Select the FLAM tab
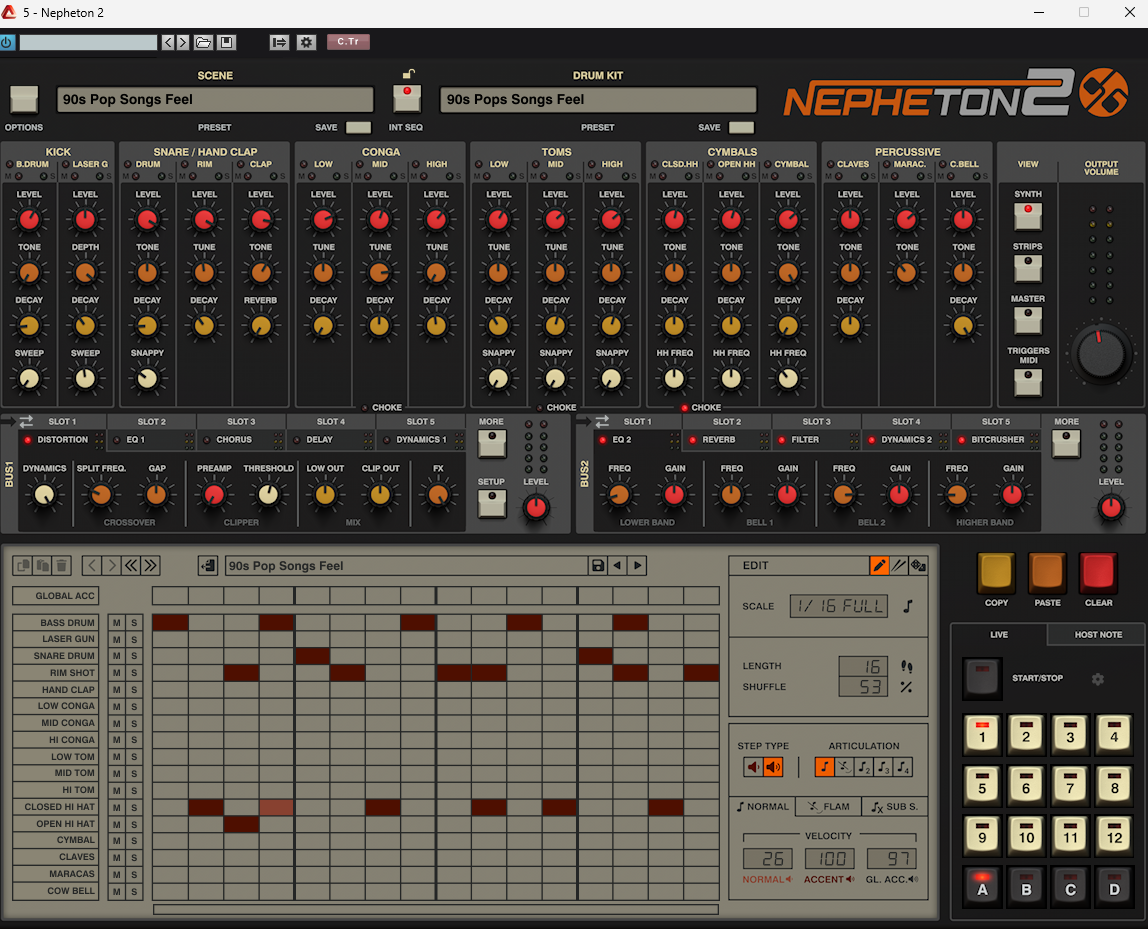1148x929 pixels. point(829,807)
